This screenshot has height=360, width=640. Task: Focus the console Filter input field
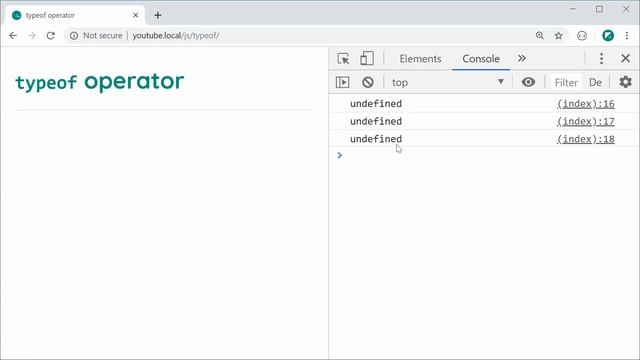[x=566, y=82]
